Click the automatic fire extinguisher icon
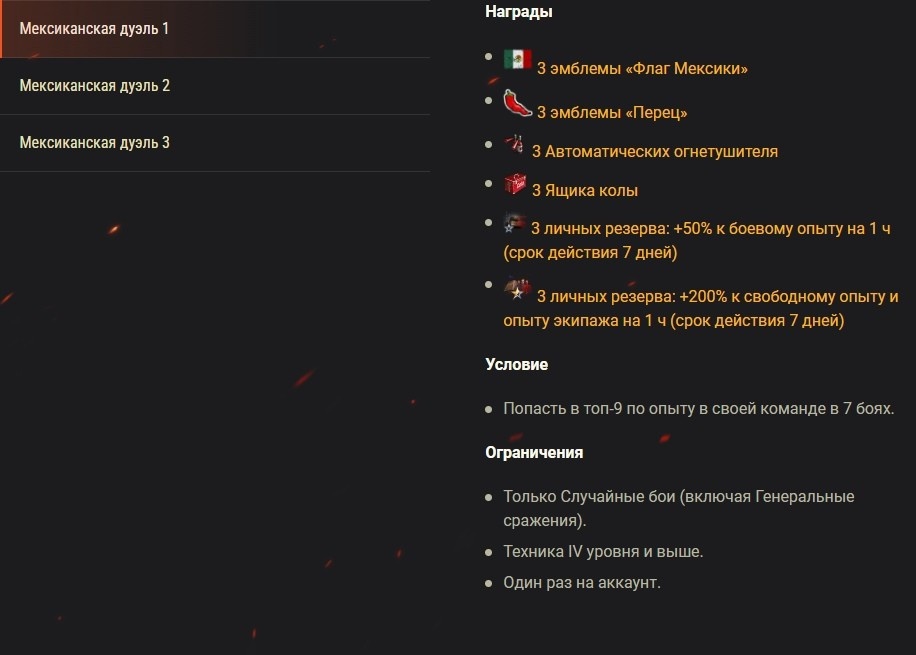916x655 pixels. (515, 143)
